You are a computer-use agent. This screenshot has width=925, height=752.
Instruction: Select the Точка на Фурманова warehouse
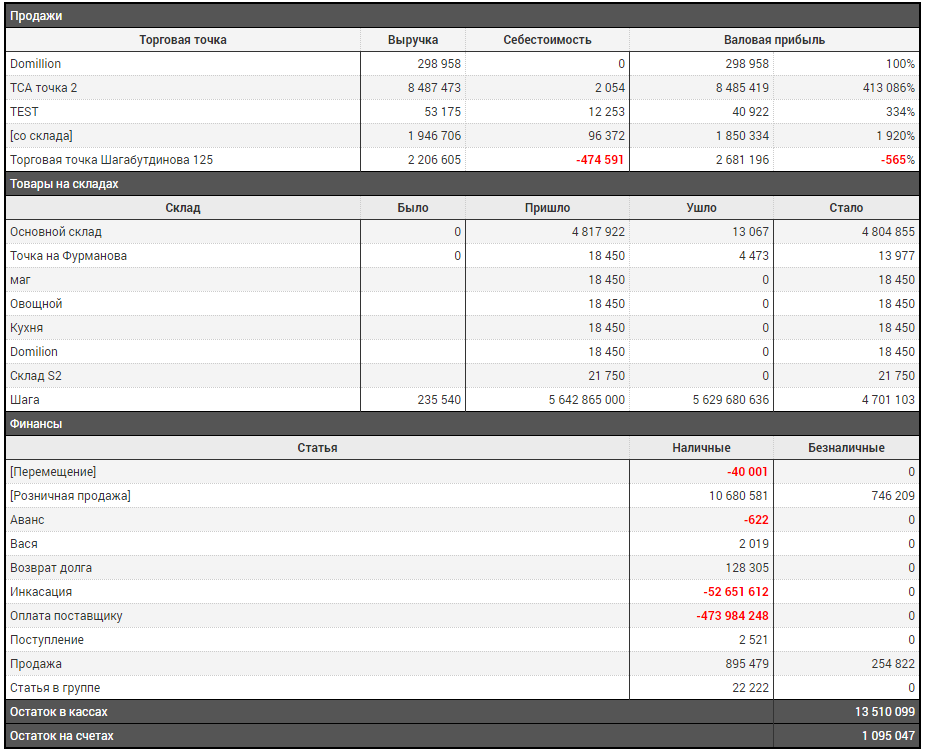tap(68, 256)
